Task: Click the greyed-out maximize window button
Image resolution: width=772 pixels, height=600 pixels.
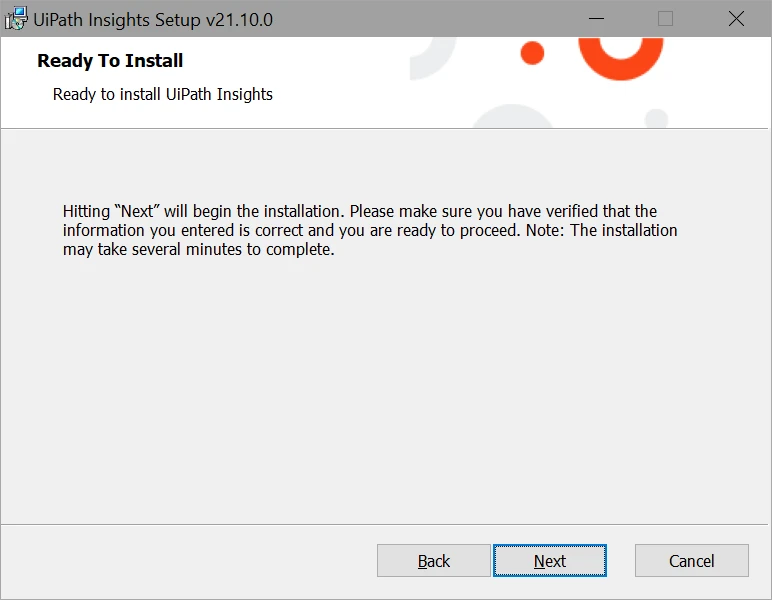Action: tap(665, 19)
